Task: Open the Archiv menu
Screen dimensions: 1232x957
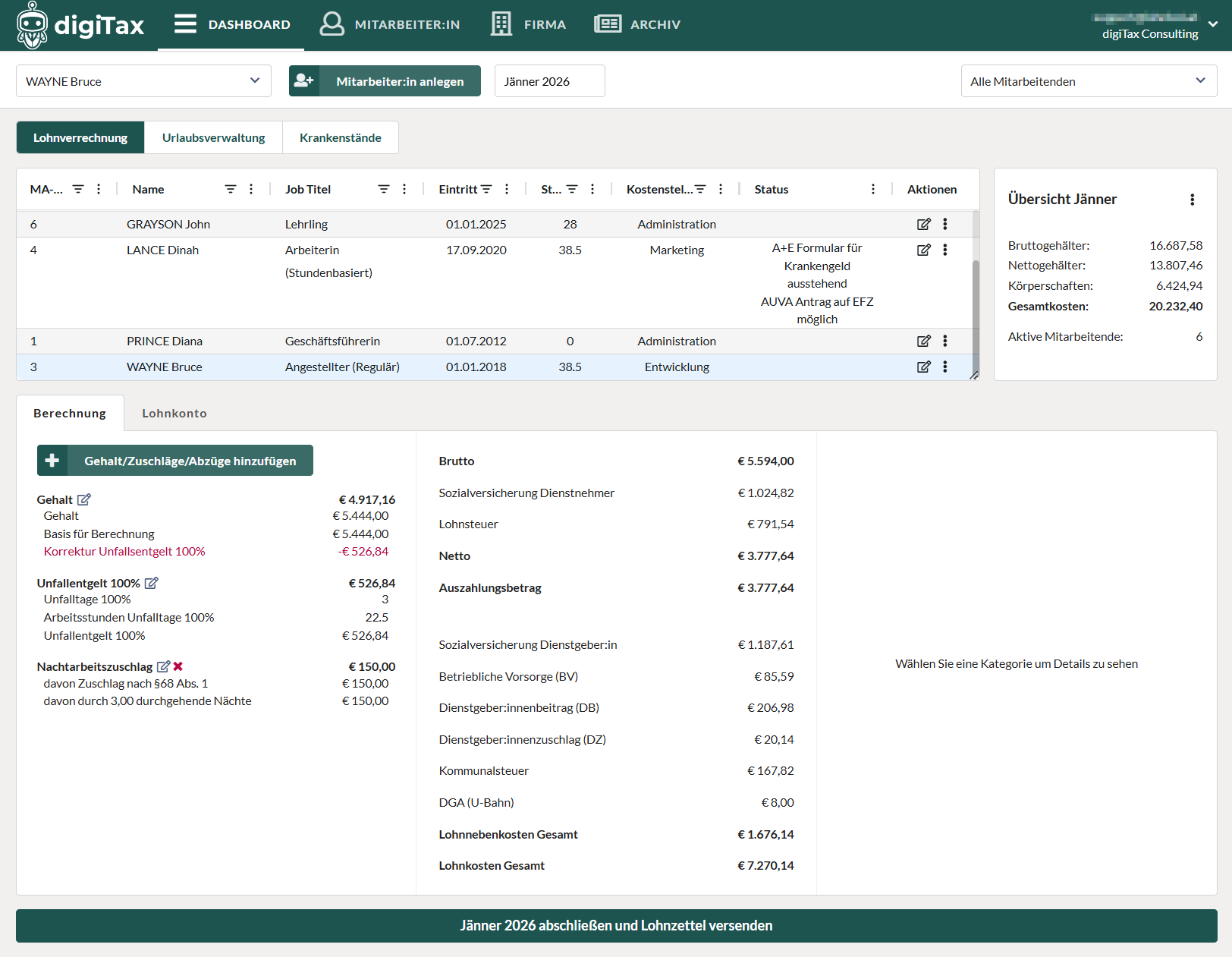Action: [637, 24]
